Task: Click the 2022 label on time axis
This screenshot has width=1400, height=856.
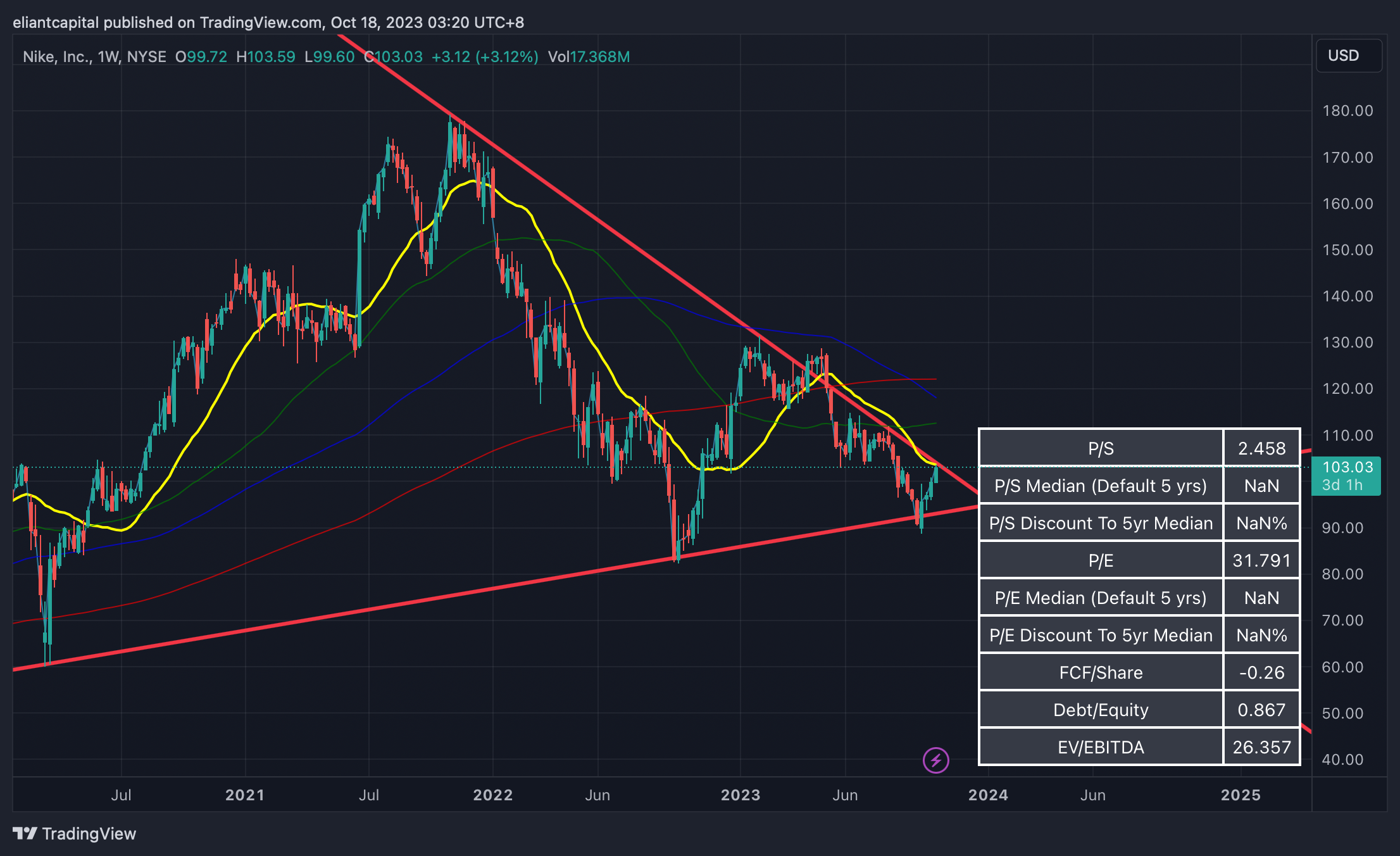Action: click(x=492, y=795)
